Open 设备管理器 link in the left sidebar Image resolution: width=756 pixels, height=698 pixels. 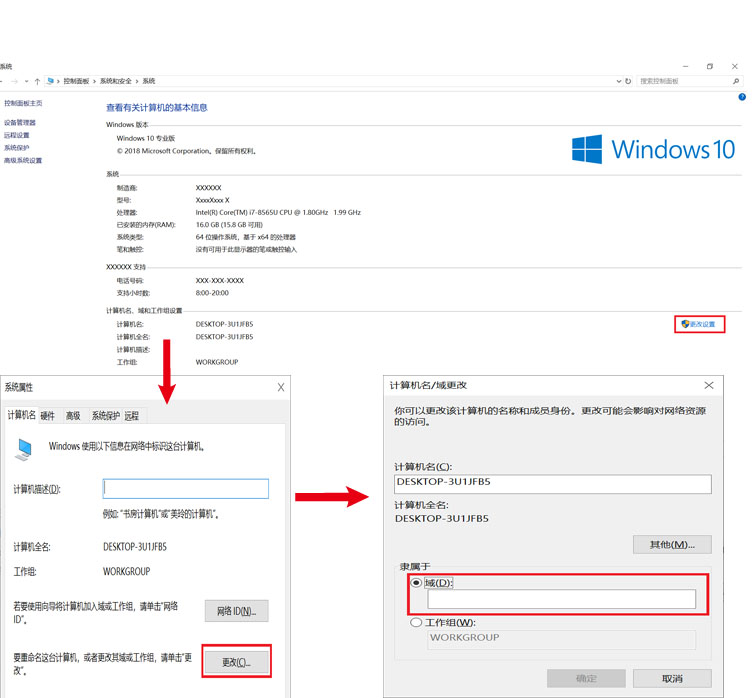tap(19, 123)
